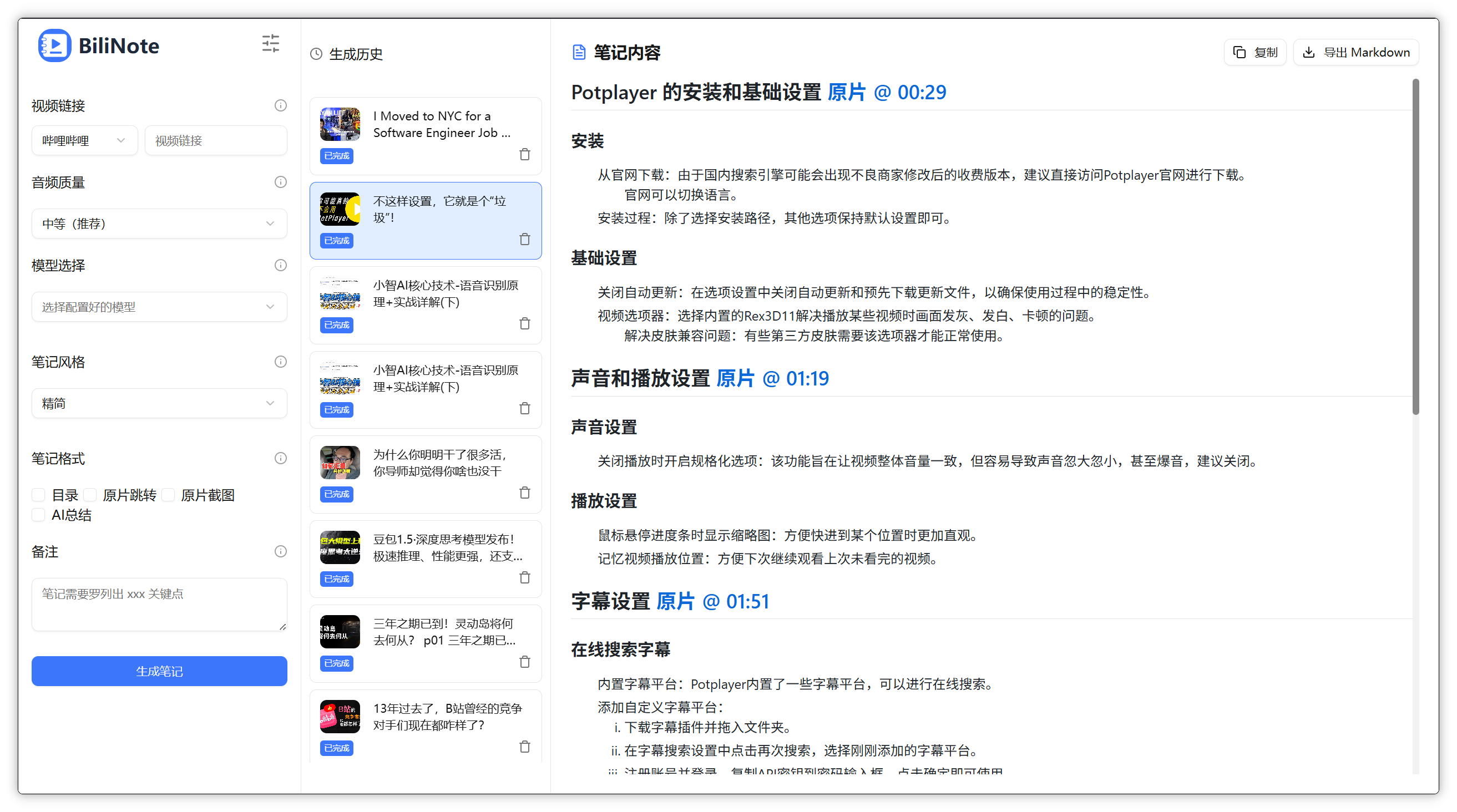
Task: Open the 豆包1.5 video thumbnail
Action: (340, 547)
